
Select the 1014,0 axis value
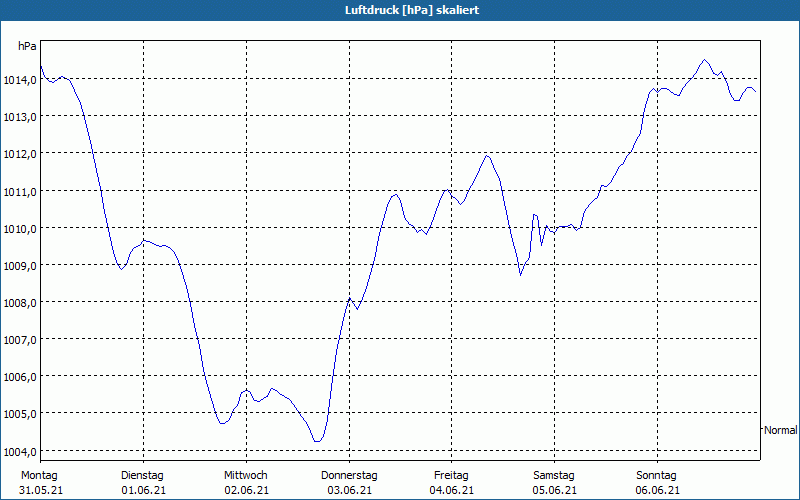(20, 80)
